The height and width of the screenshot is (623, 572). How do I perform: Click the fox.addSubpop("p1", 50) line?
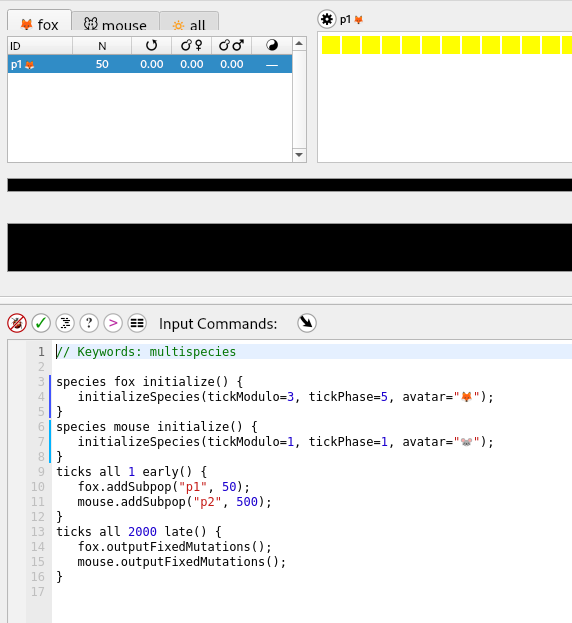click(164, 487)
